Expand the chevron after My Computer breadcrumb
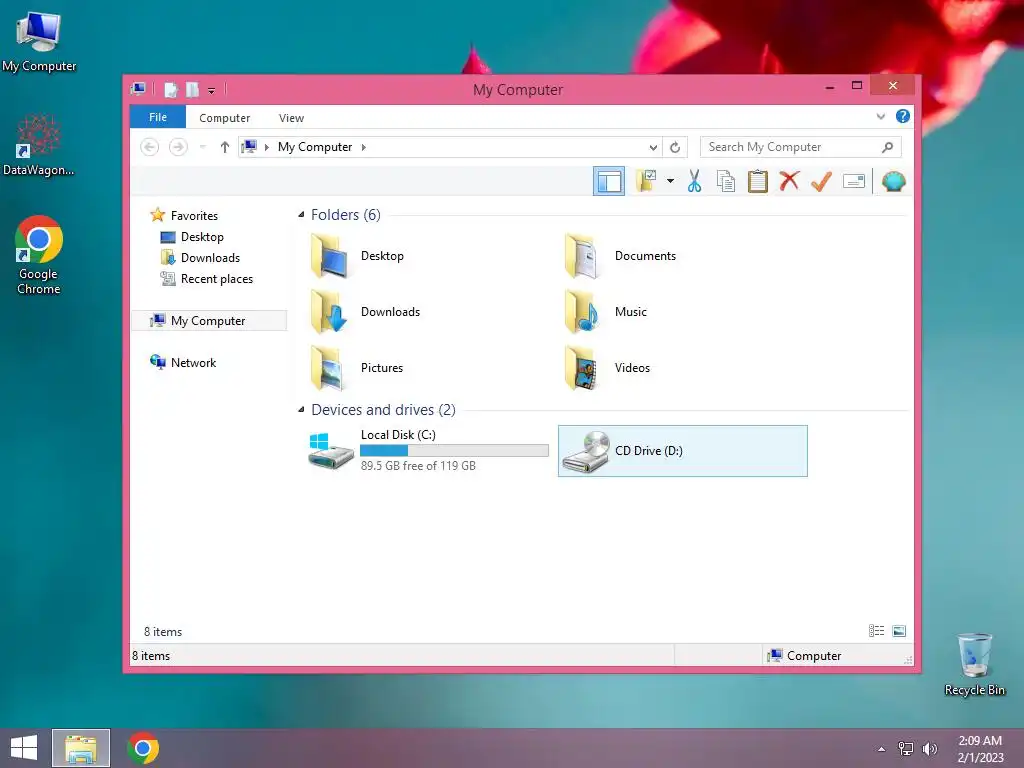This screenshot has width=1024, height=768. (364, 147)
